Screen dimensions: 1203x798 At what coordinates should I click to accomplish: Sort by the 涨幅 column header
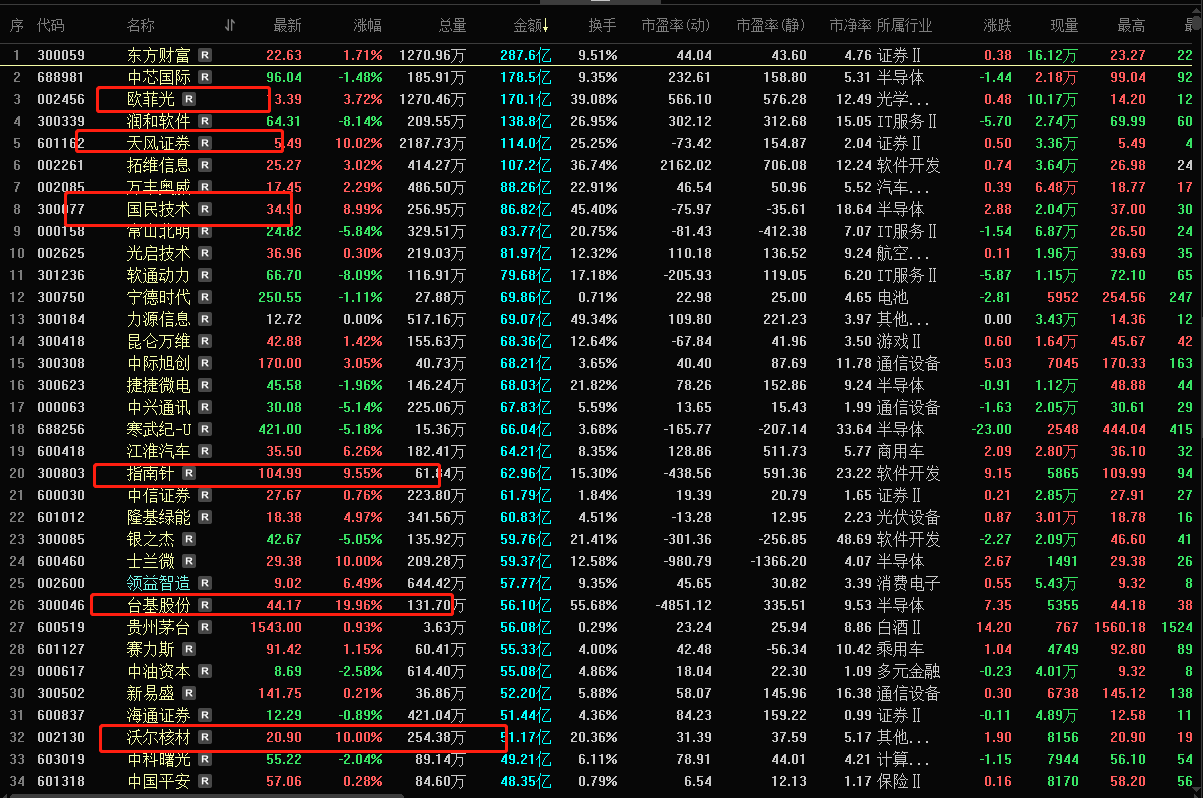point(367,25)
